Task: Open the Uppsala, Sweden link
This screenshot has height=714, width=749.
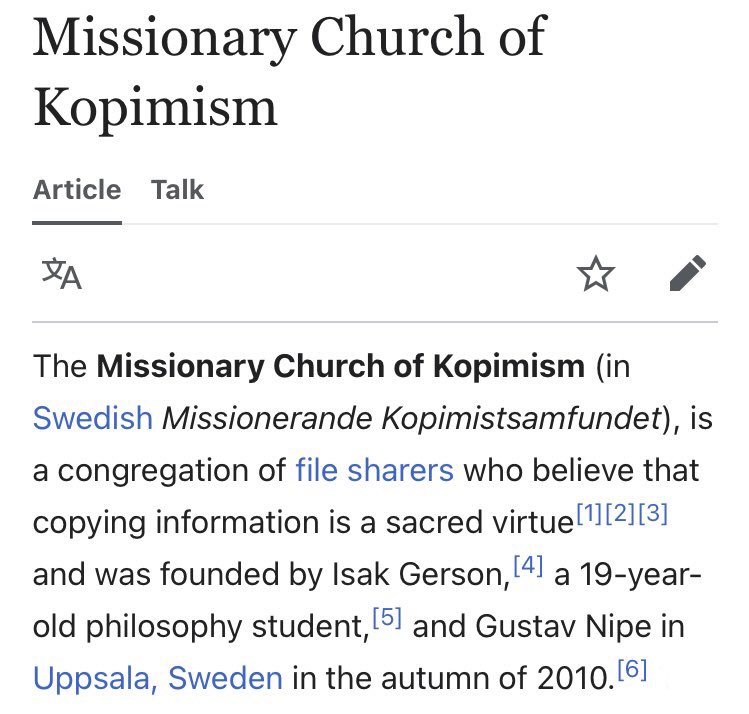Action: tap(158, 678)
